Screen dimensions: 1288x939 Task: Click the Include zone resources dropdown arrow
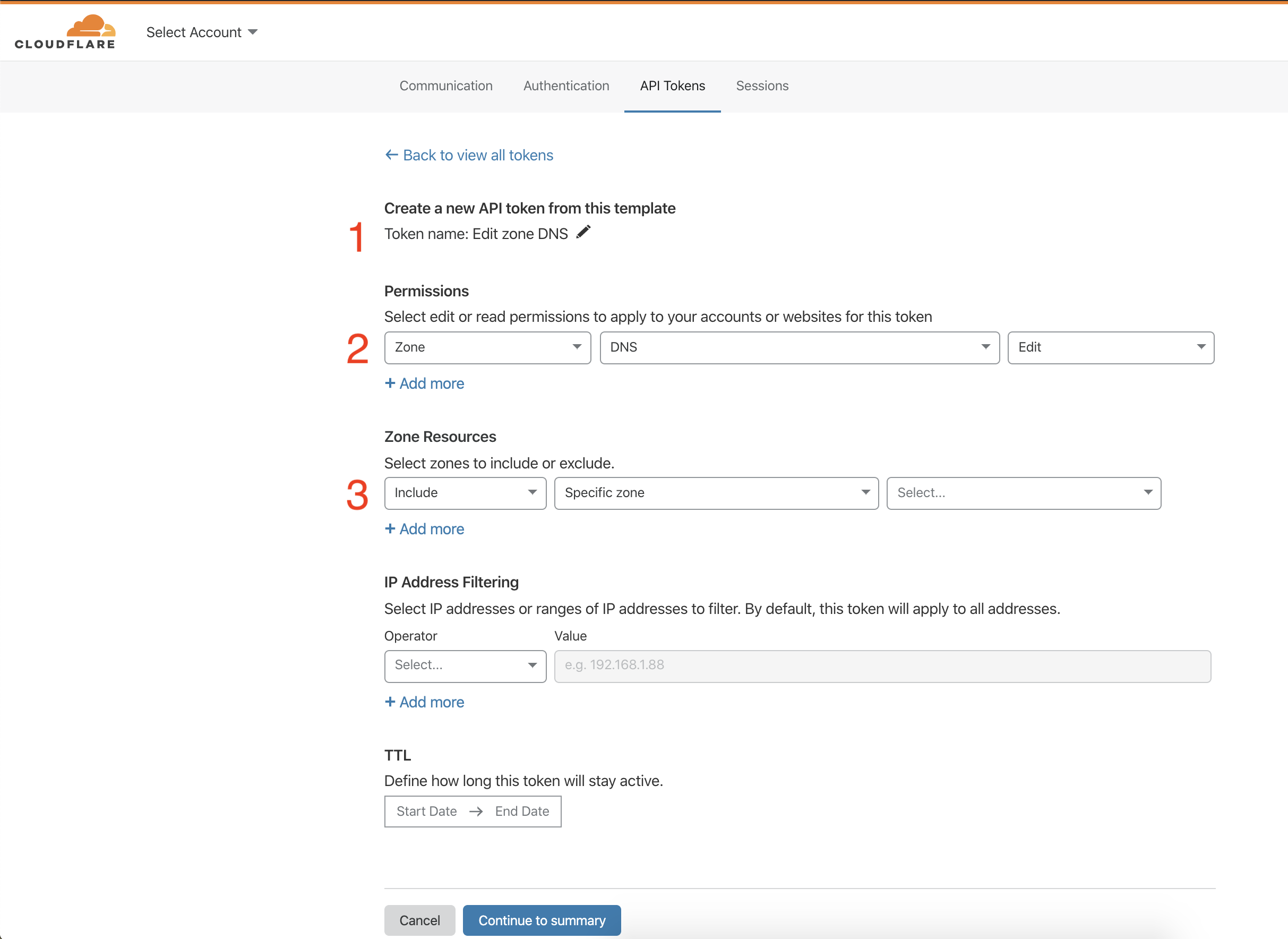[530, 492]
